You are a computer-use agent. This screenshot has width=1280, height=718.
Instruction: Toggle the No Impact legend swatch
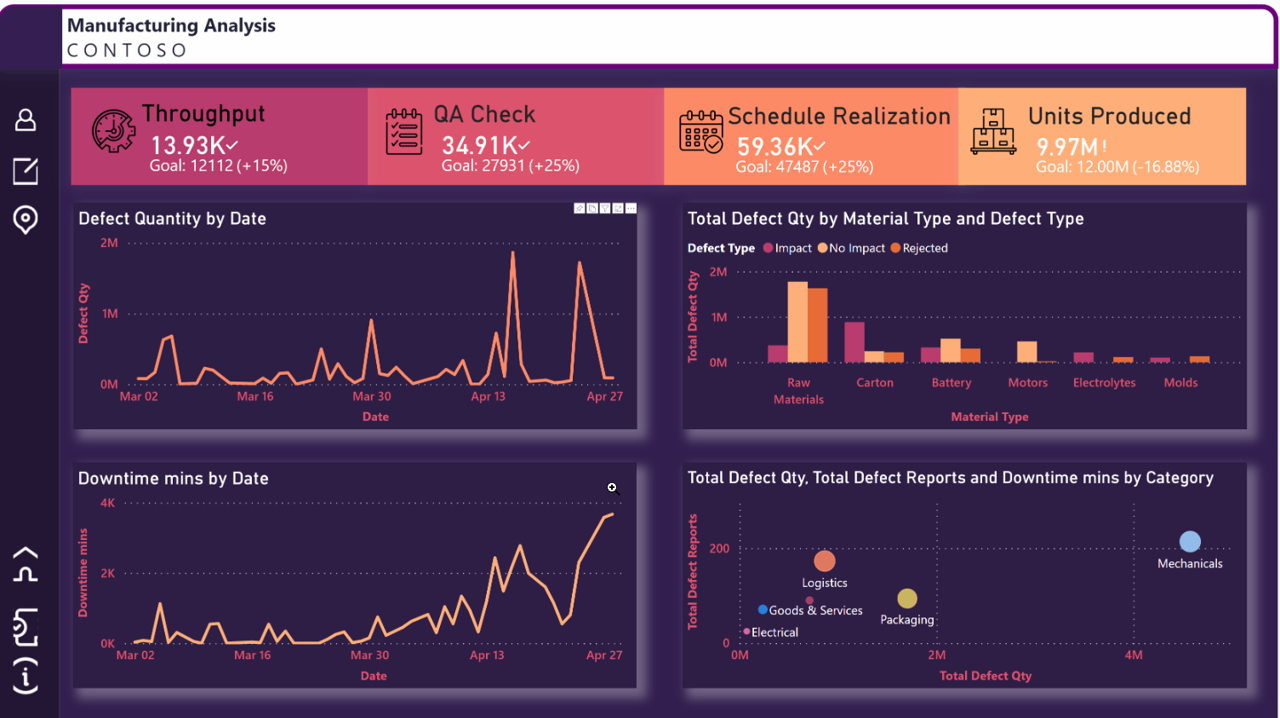pos(822,248)
